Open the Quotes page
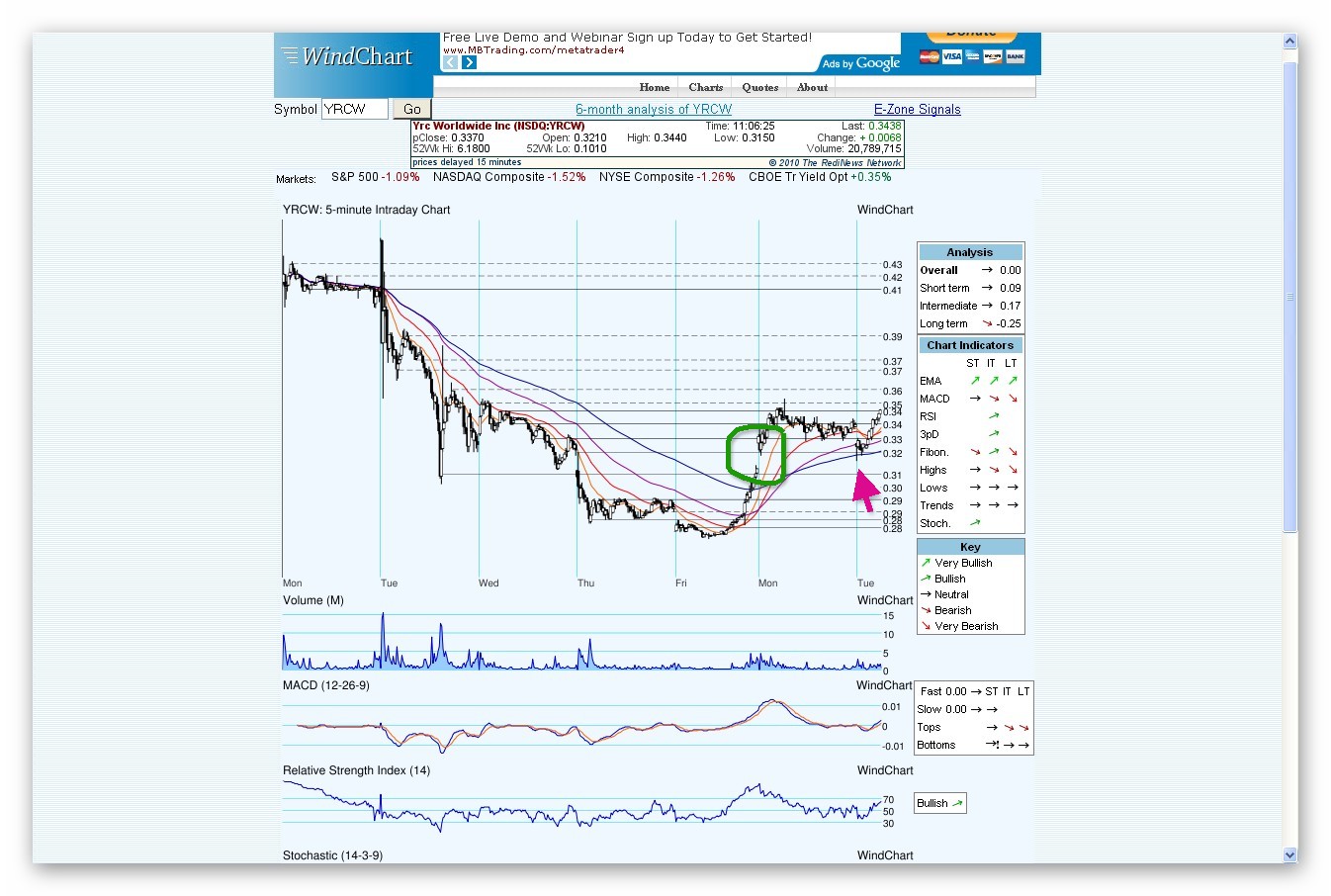The height and width of the screenshot is (896, 1331). pos(759,87)
